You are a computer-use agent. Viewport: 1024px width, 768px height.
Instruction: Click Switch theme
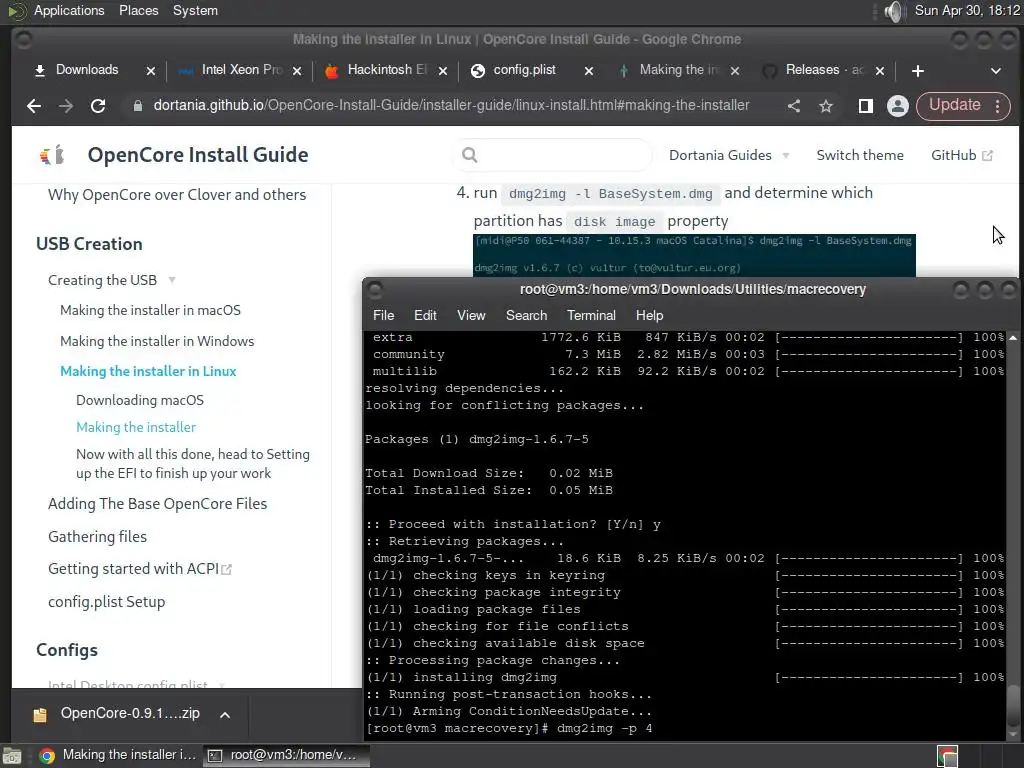coord(860,155)
